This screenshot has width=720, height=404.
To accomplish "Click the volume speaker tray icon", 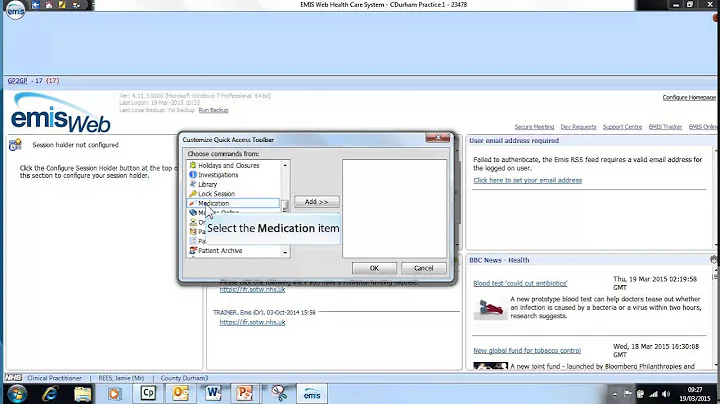I will [666, 394].
